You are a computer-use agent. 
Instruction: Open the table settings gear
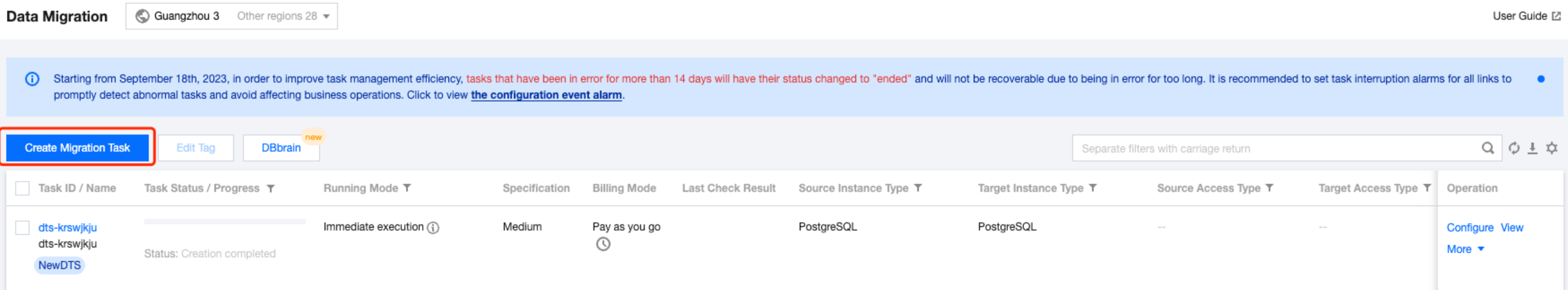(x=1552, y=148)
